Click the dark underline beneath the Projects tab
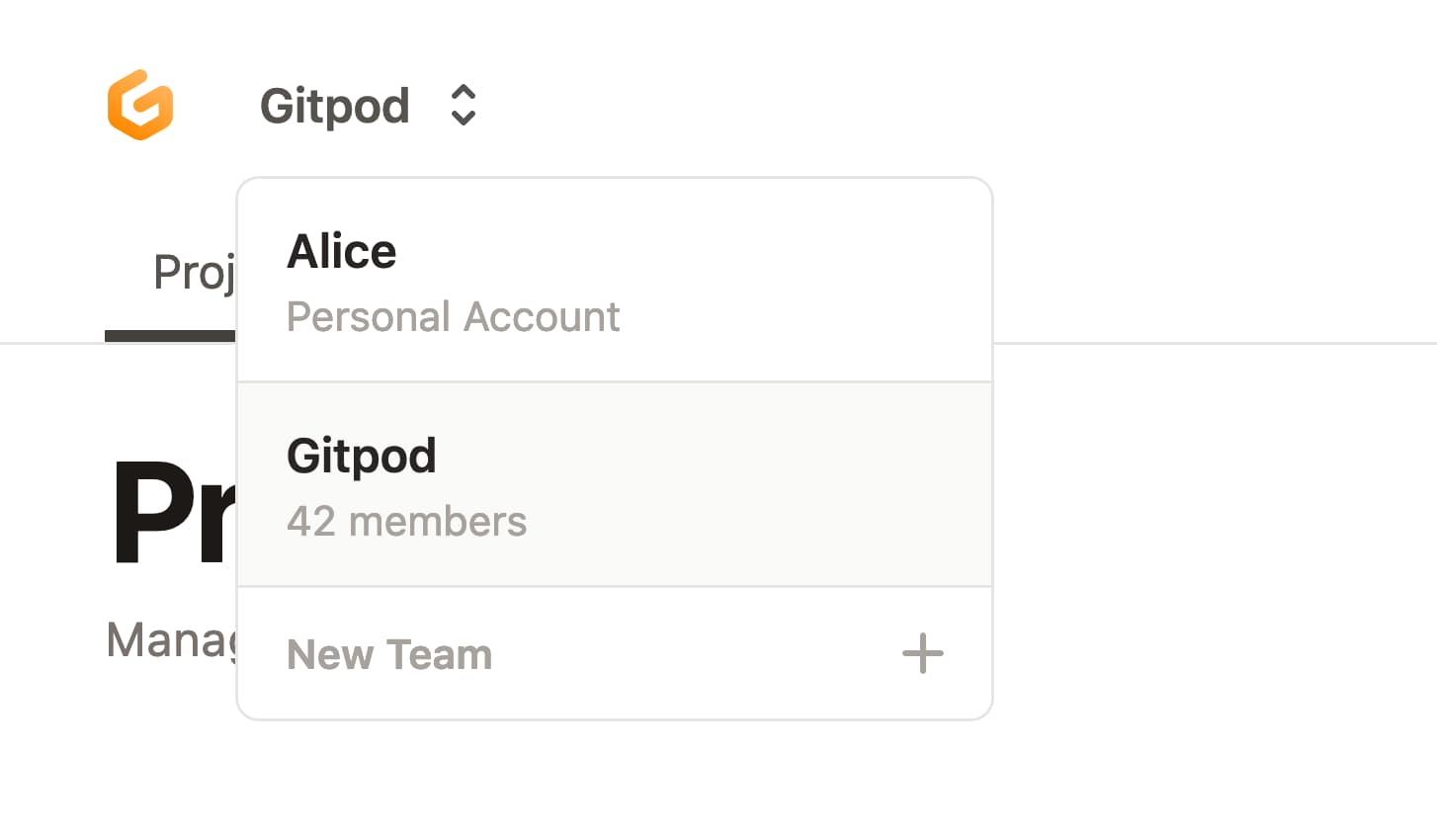1437x840 pixels. (x=170, y=337)
